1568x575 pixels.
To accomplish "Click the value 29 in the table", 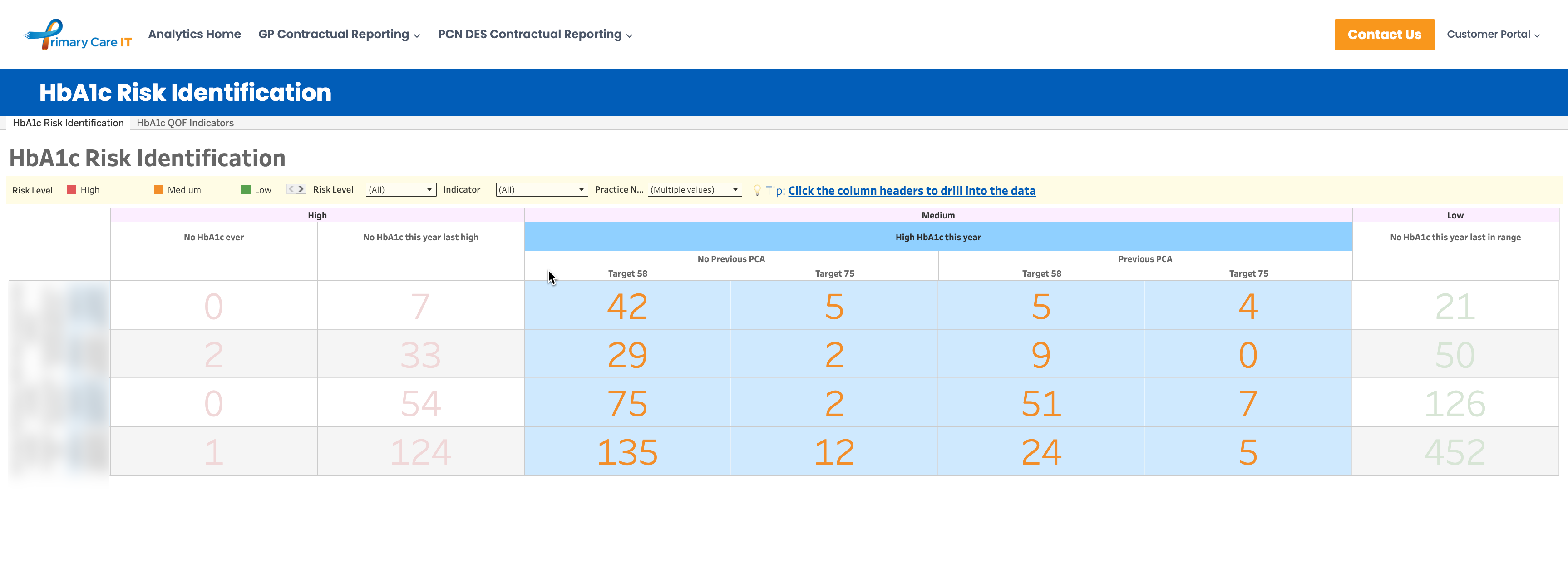I will [x=627, y=355].
